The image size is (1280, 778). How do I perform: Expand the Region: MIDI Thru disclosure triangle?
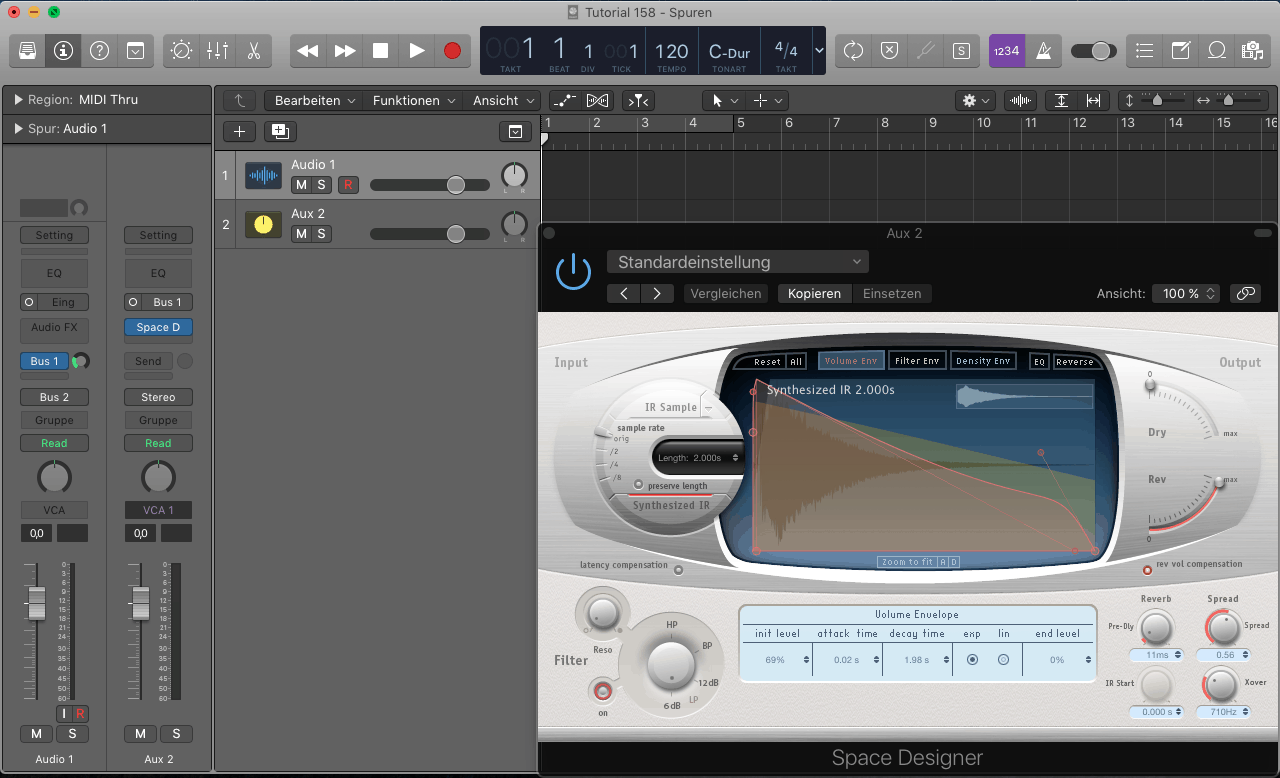click(18, 100)
